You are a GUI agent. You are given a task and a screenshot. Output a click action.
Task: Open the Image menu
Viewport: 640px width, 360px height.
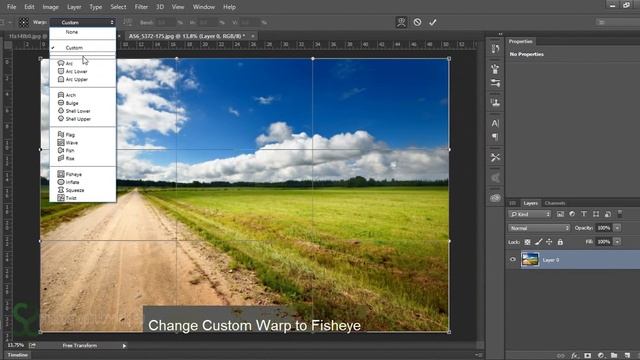[x=51, y=7]
